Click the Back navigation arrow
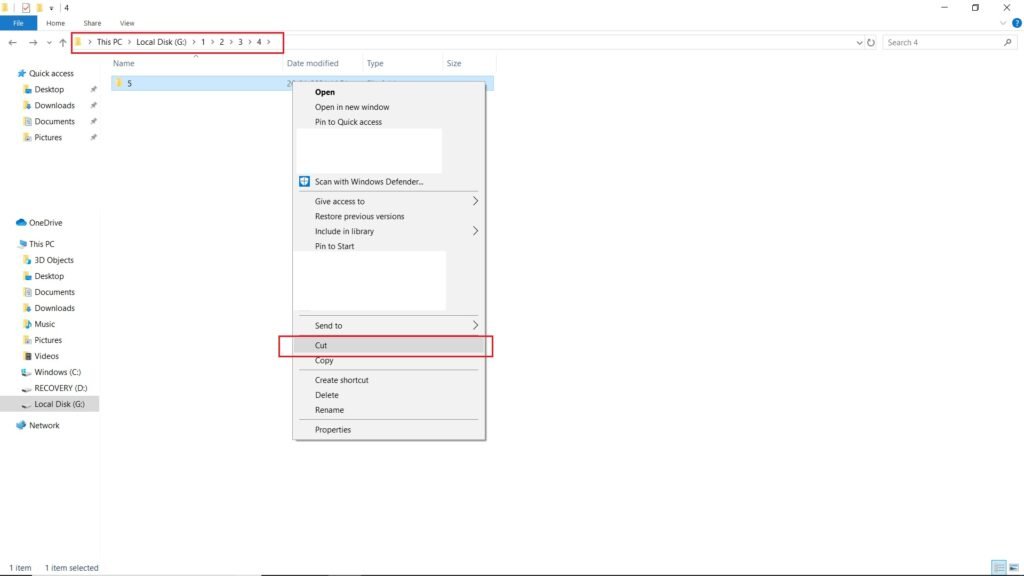Viewport: 1024px width, 576px height. tap(12, 42)
